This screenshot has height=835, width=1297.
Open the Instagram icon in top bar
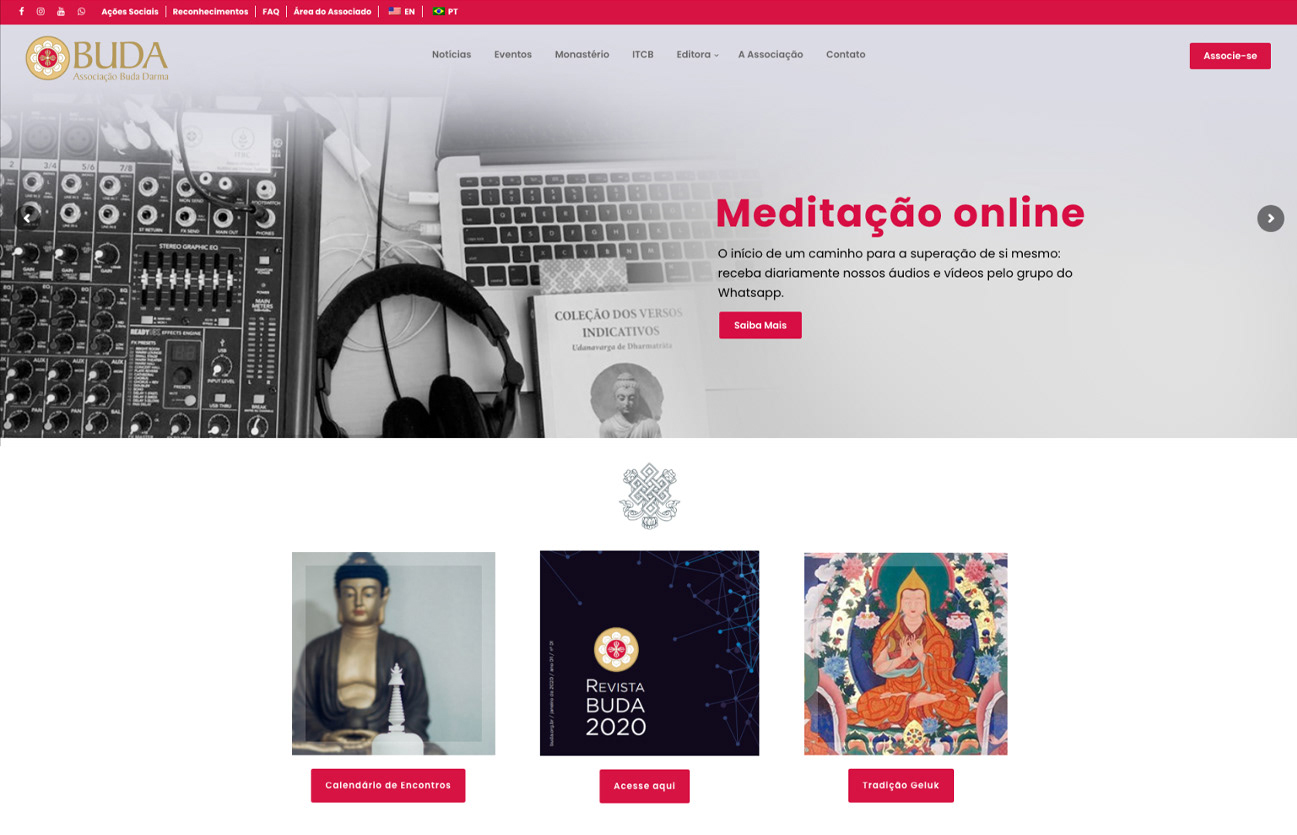41,12
